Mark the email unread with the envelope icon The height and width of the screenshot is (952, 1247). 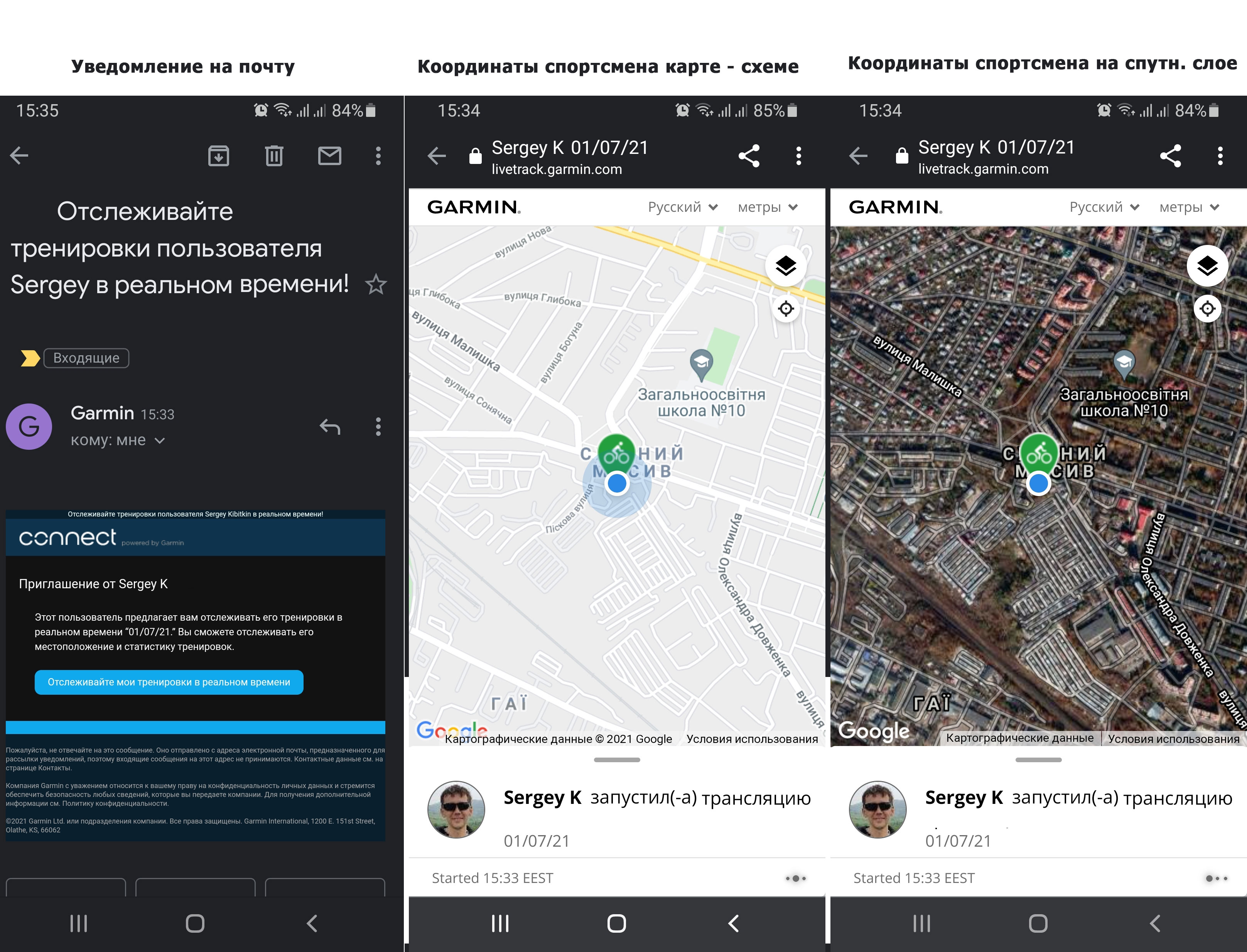pos(329,156)
